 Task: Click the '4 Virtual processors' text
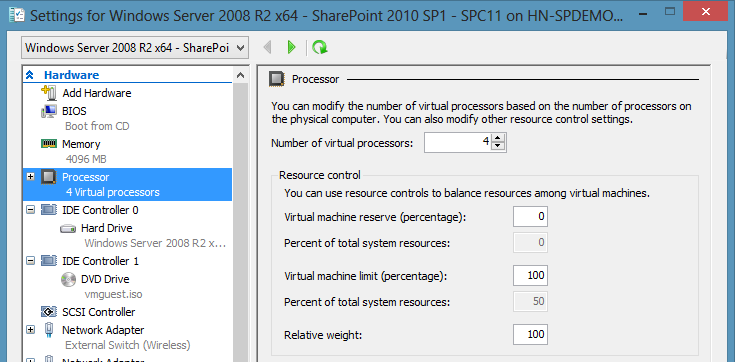pyautogui.click(x=112, y=192)
